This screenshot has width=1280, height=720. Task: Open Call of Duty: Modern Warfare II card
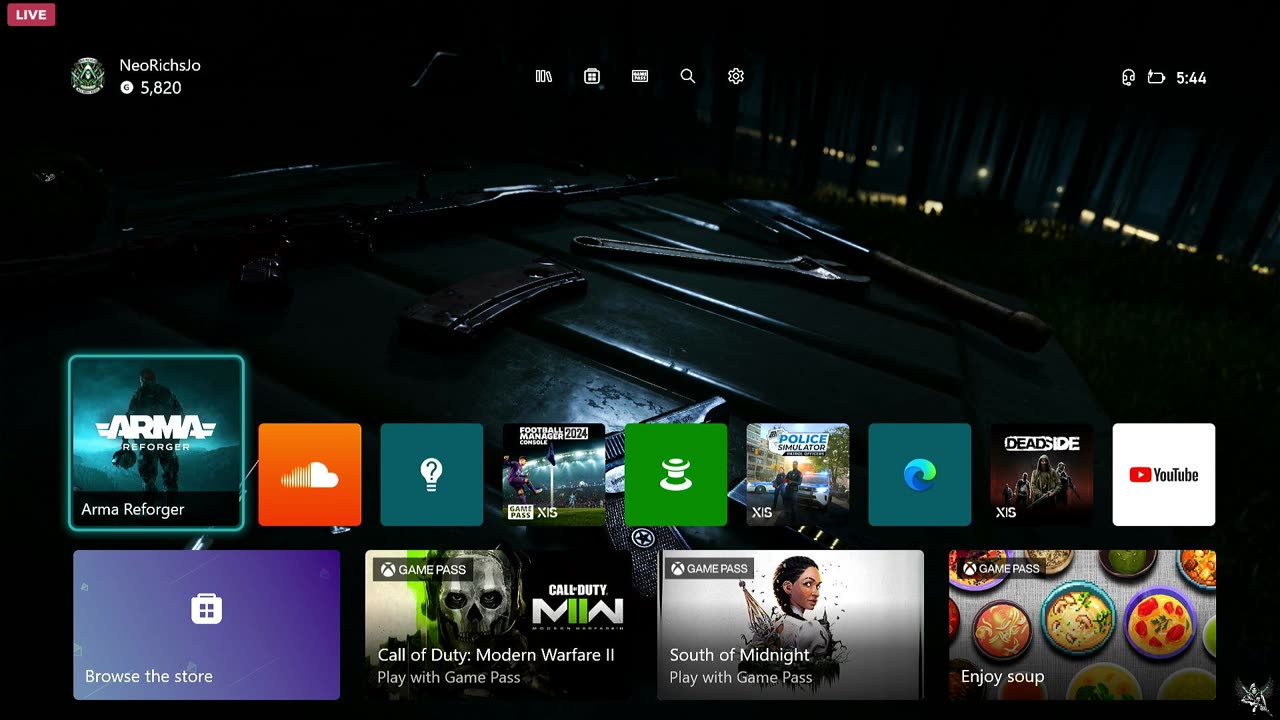(x=498, y=625)
